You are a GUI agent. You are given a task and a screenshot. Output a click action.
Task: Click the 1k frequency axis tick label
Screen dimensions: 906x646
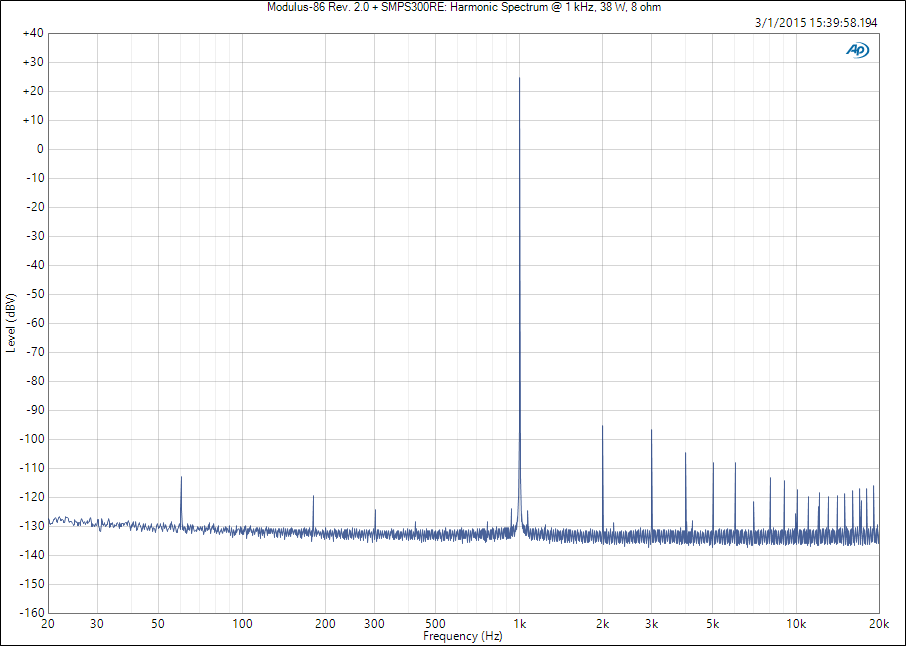[x=519, y=624]
